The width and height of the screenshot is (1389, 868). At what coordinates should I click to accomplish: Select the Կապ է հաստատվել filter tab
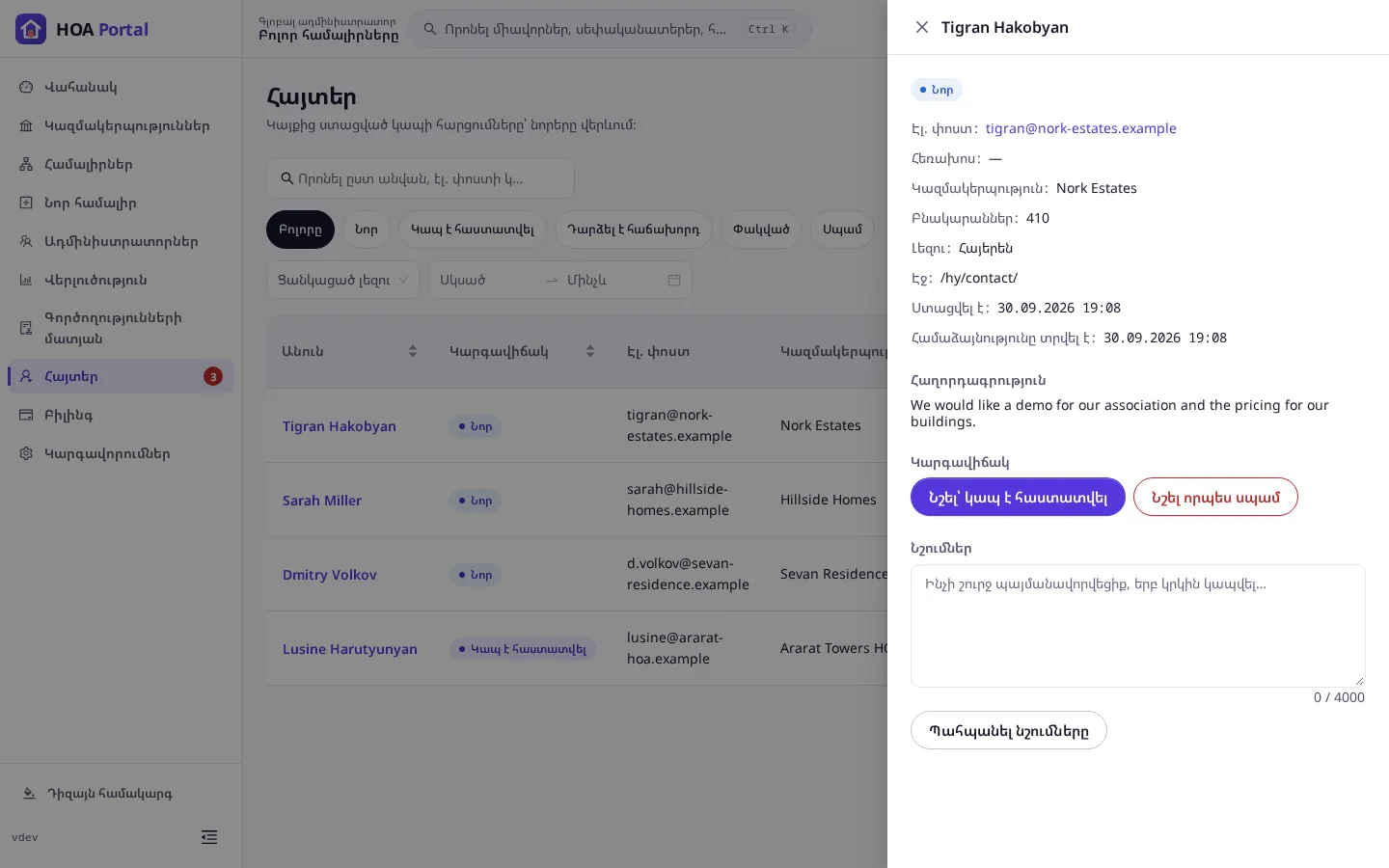(x=473, y=230)
